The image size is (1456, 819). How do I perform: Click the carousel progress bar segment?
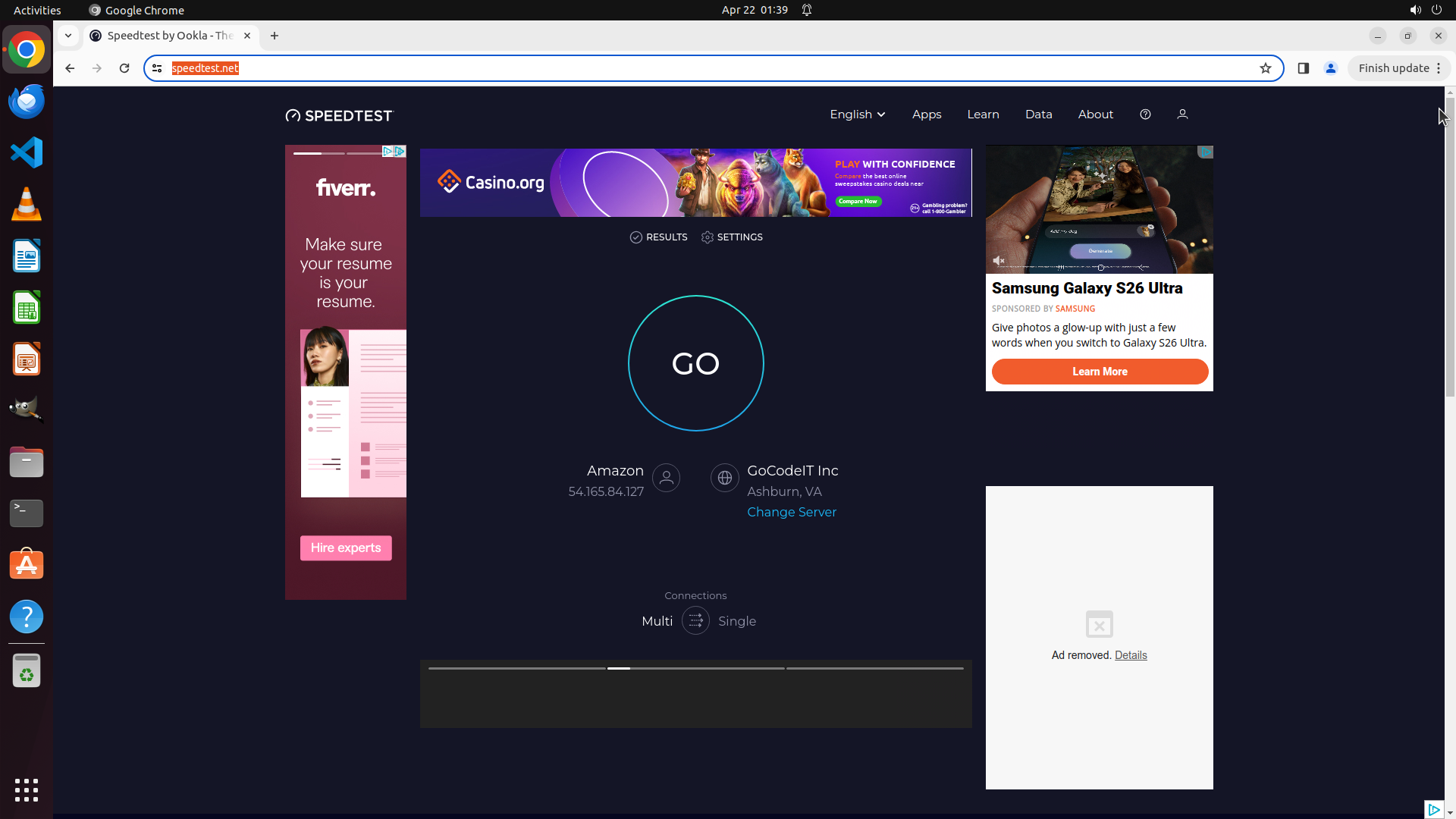coord(695,668)
